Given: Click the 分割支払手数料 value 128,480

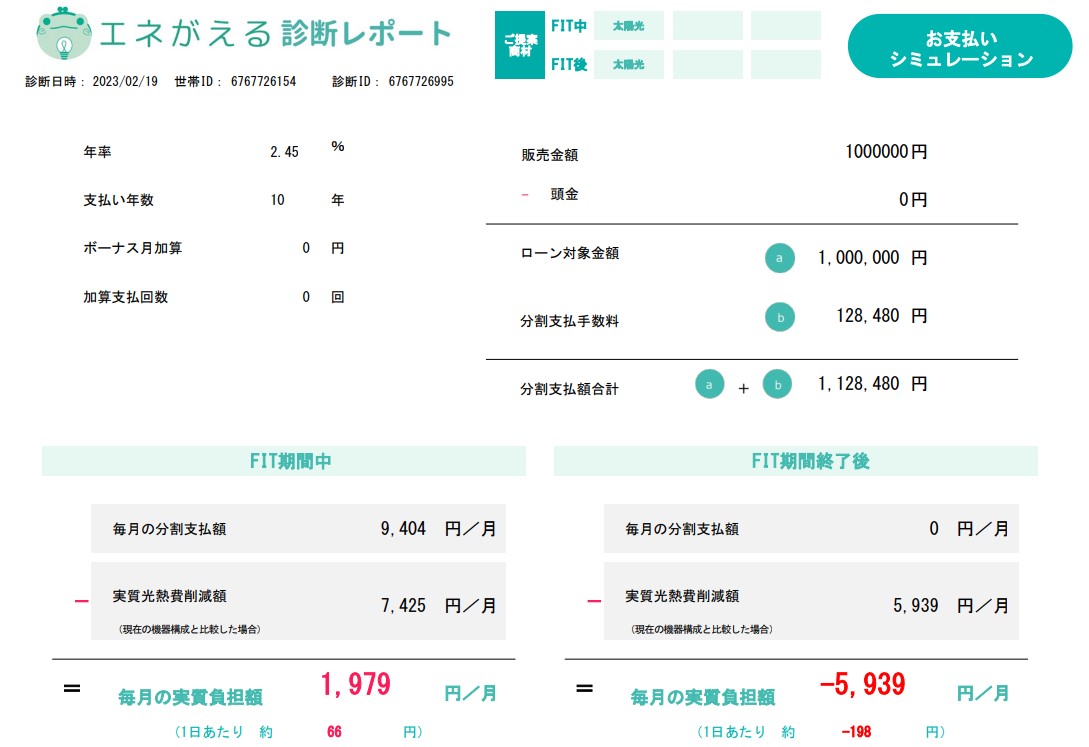Looking at the screenshot, I should [x=867, y=316].
